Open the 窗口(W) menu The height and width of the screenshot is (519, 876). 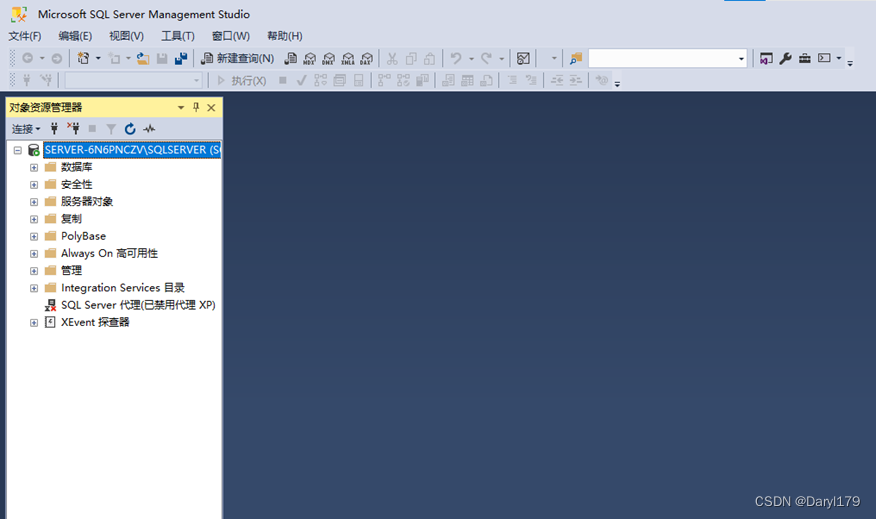pos(231,36)
